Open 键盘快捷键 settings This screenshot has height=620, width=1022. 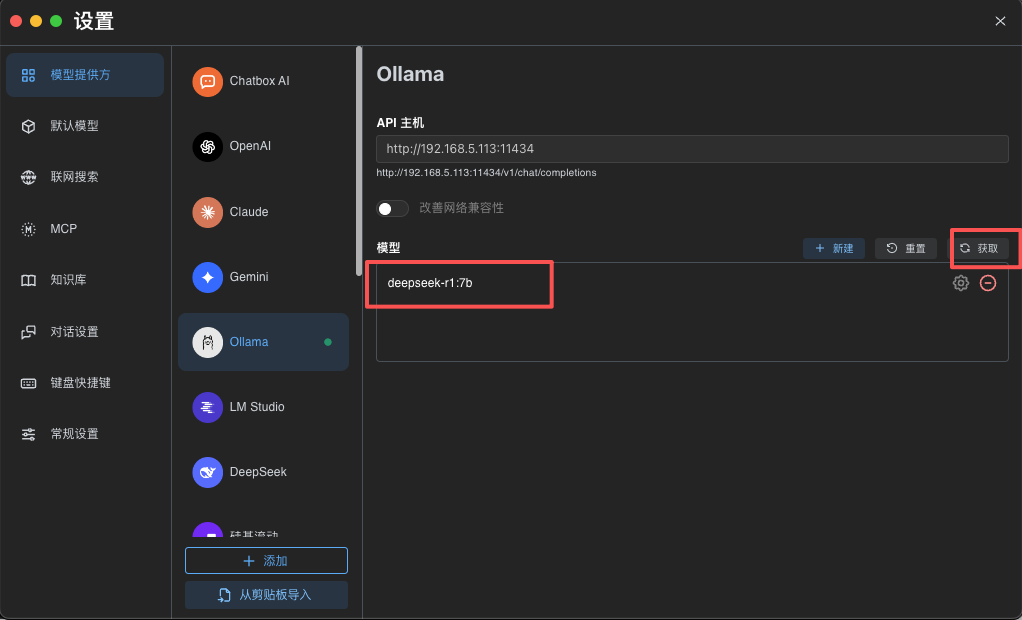coord(81,383)
